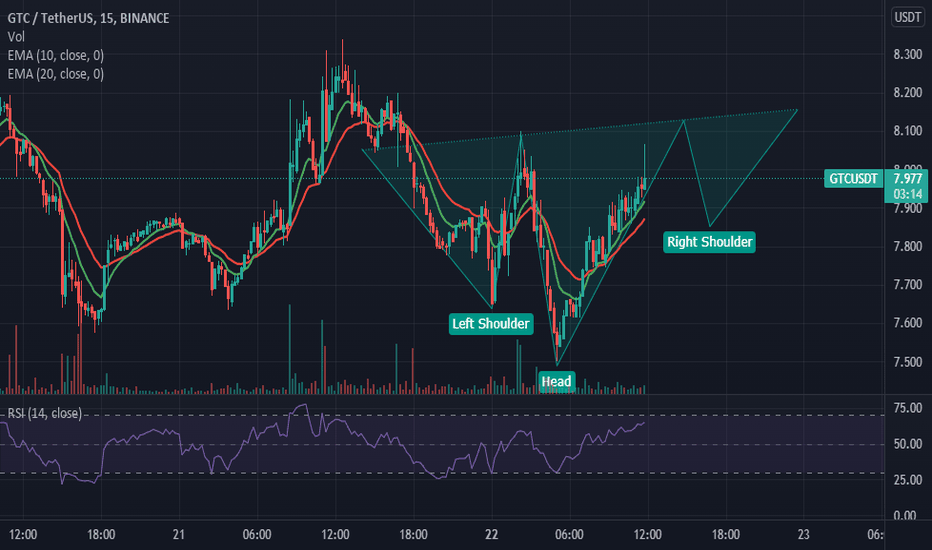The width and height of the screenshot is (932, 550).
Task: Select the EMA (10, close, 0) legend
Action: pos(55,55)
